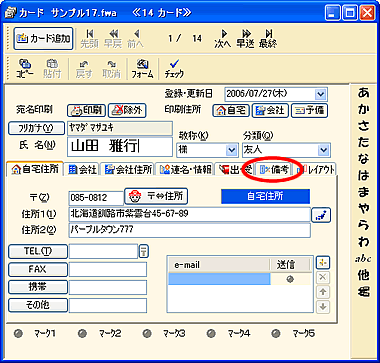Toggle the 送信 indicator in e-mail row
This screenshot has width=380, height=363.
[x=290, y=279]
